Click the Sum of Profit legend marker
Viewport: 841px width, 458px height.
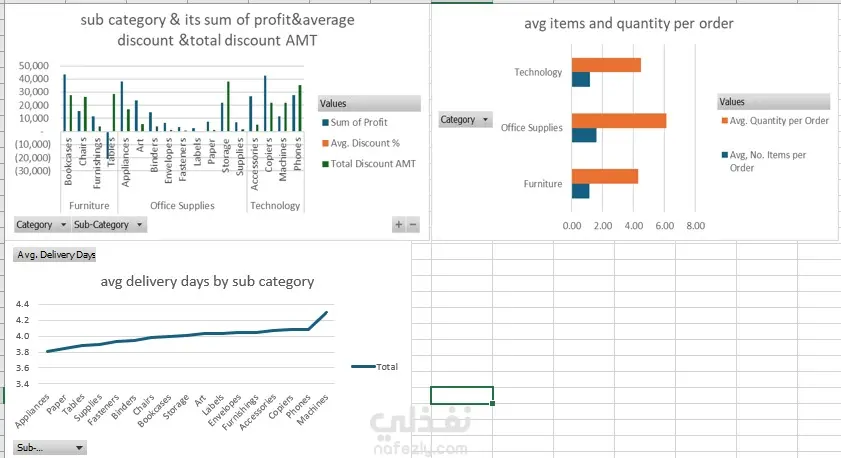click(323, 122)
